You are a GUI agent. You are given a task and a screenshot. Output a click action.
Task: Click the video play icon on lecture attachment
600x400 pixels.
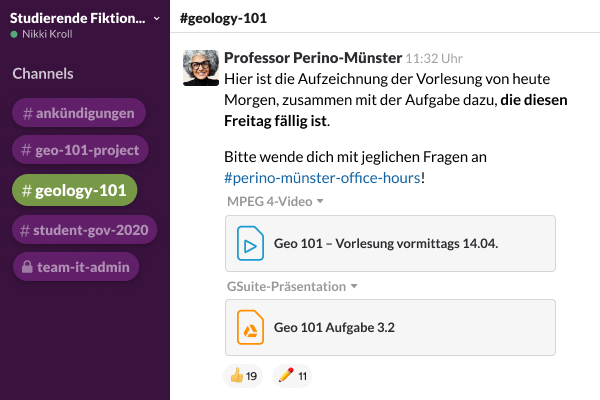tap(249, 243)
